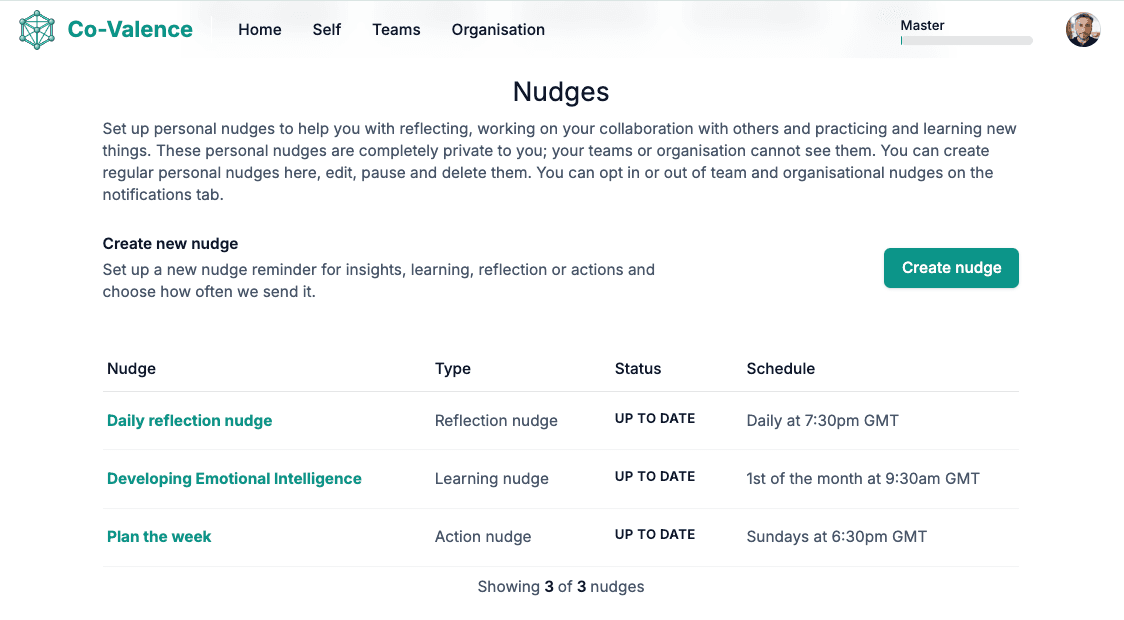Switch to the Teams section
This screenshot has height=620, width=1124.
pyautogui.click(x=396, y=30)
